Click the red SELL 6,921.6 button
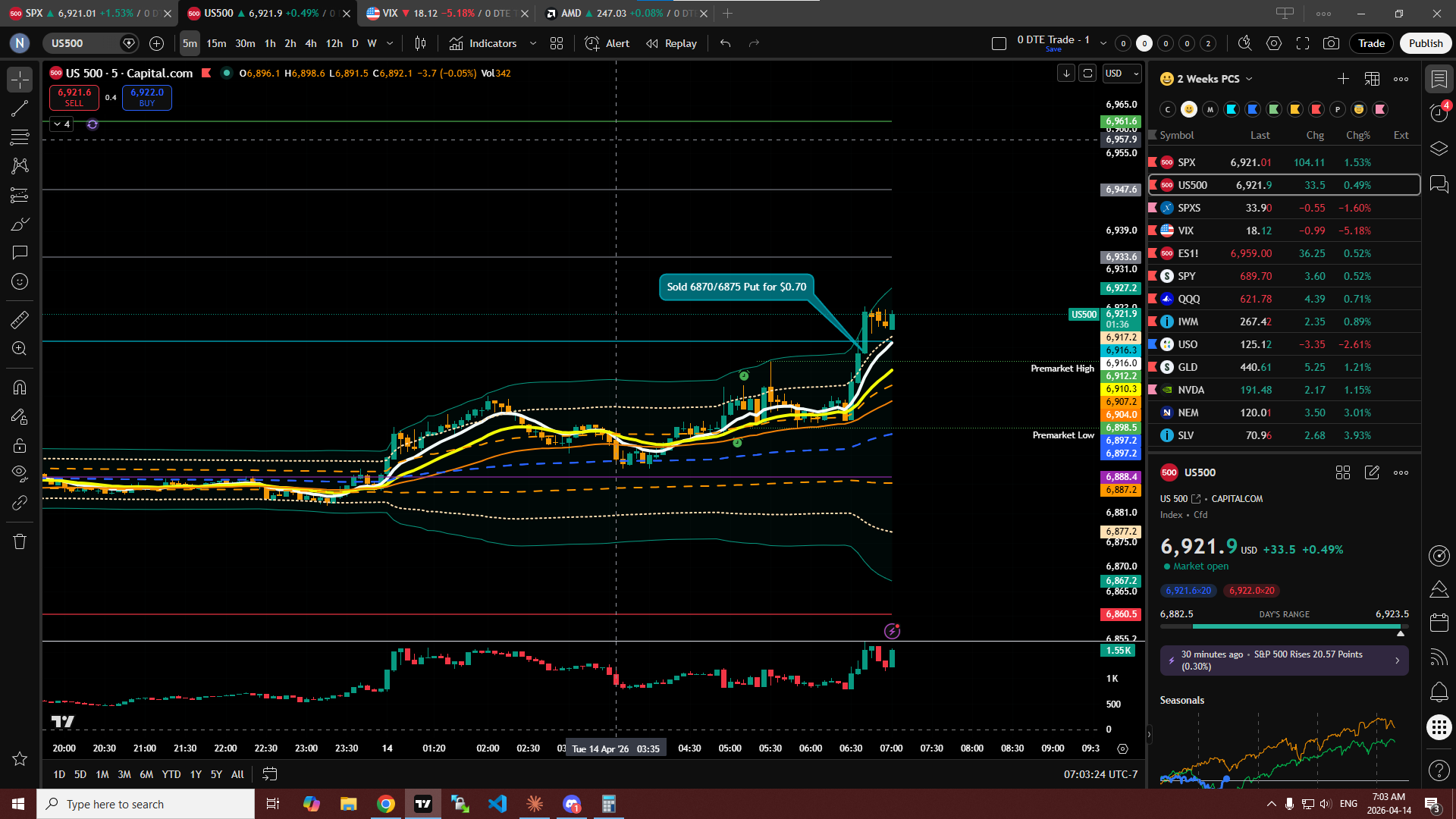The image size is (1456, 819). tap(74, 97)
